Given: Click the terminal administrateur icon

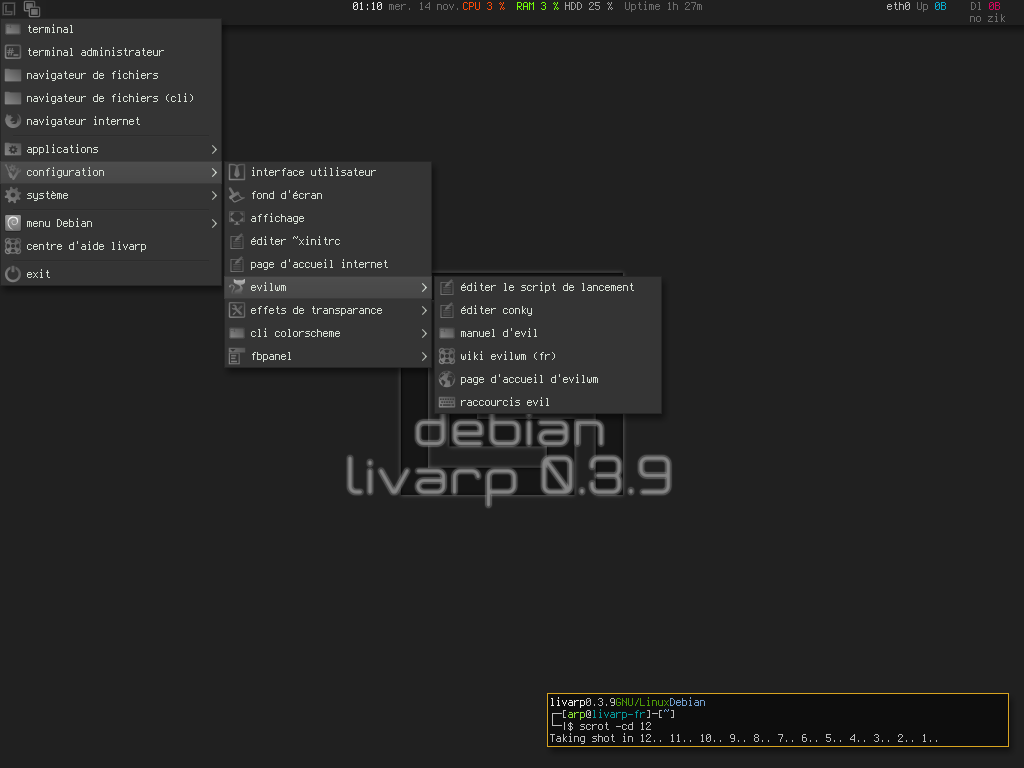Looking at the screenshot, I should pyautogui.click(x=13, y=52).
